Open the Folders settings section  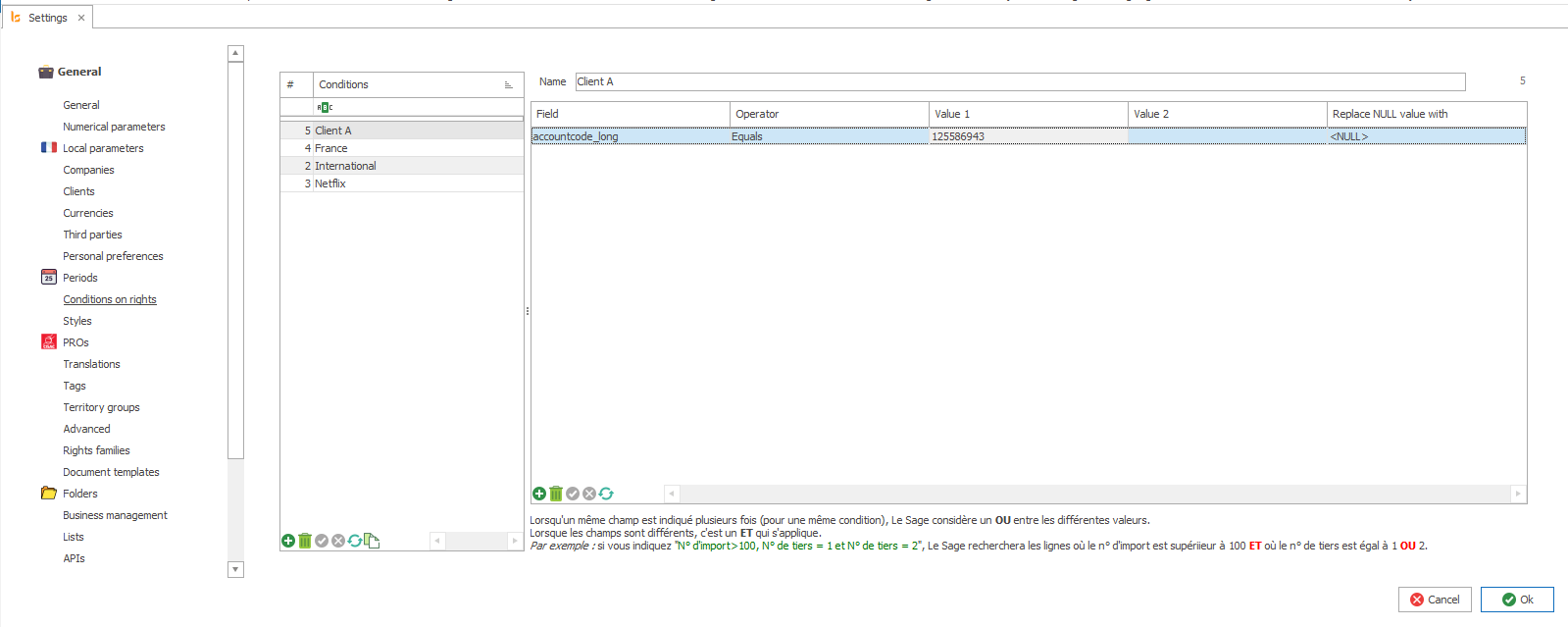(x=80, y=494)
